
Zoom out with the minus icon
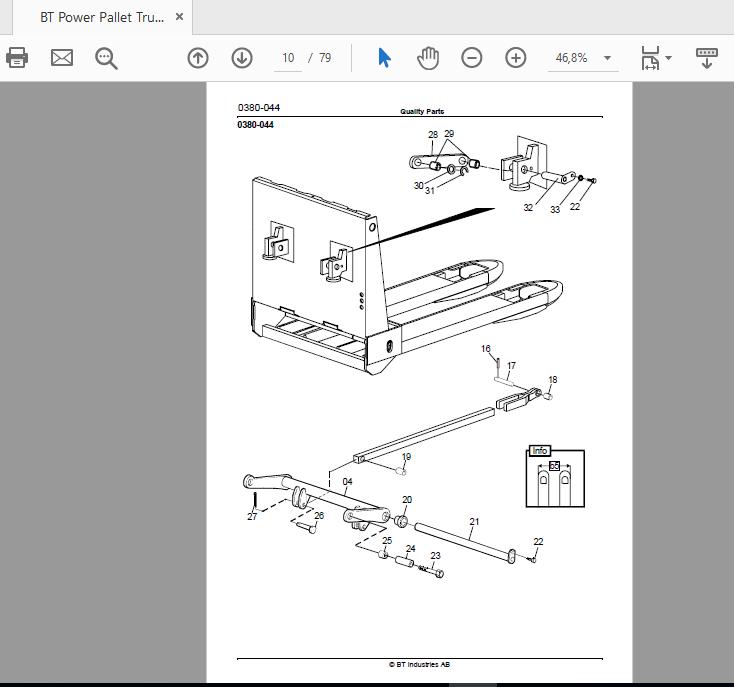pos(471,58)
